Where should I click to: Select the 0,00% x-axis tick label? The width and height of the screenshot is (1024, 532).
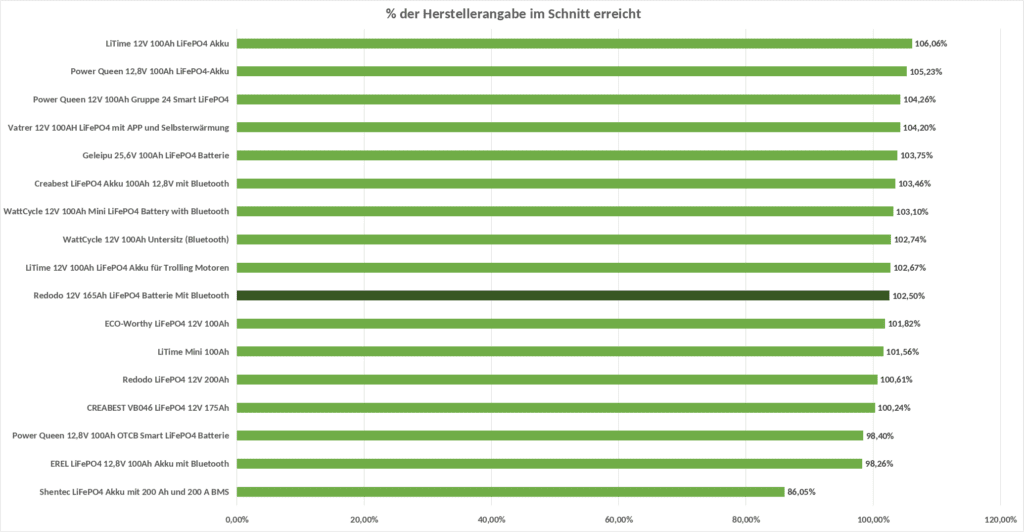click(237, 520)
